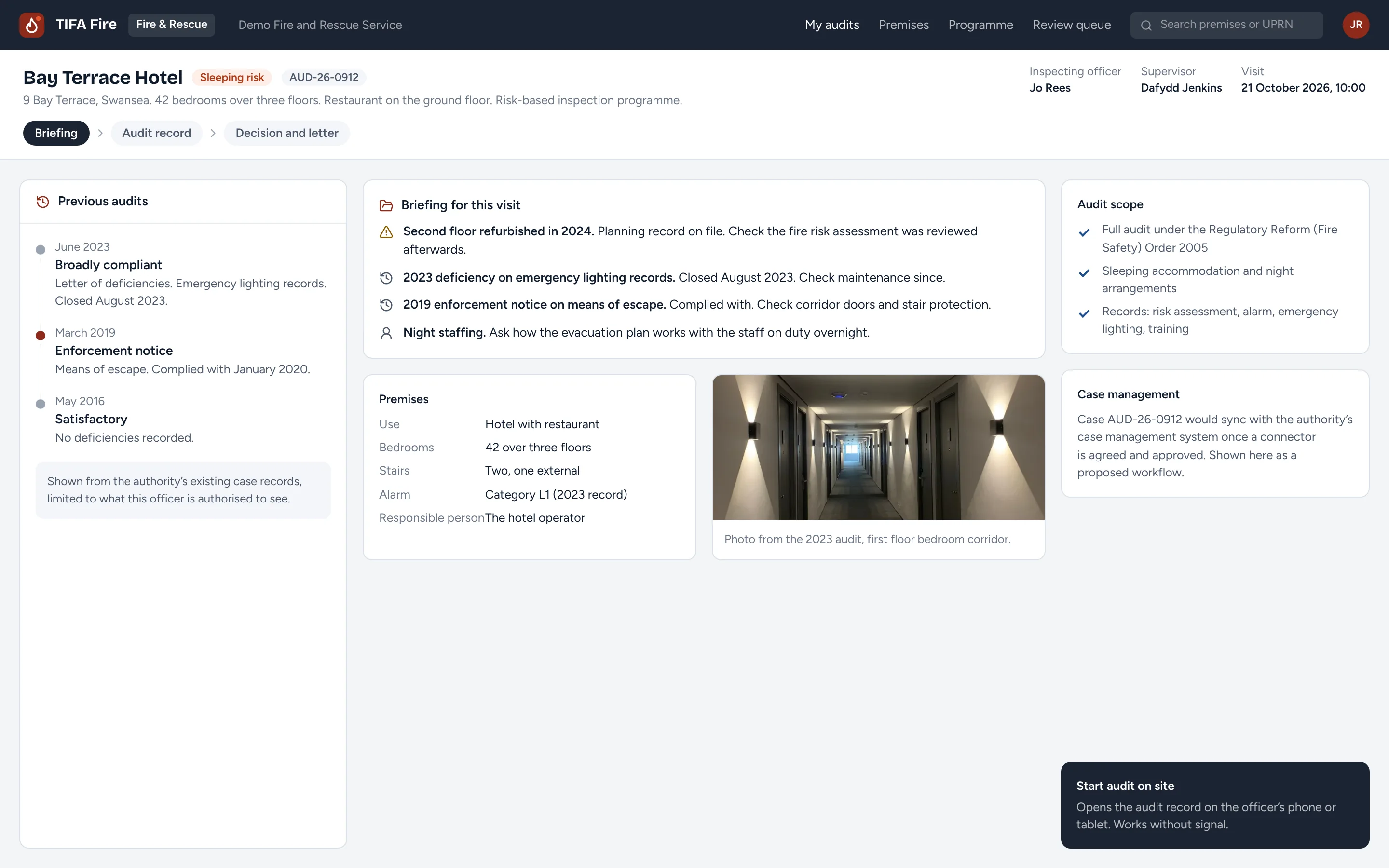1389x868 pixels.
Task: Open the JR user avatar
Action: pos(1356,25)
